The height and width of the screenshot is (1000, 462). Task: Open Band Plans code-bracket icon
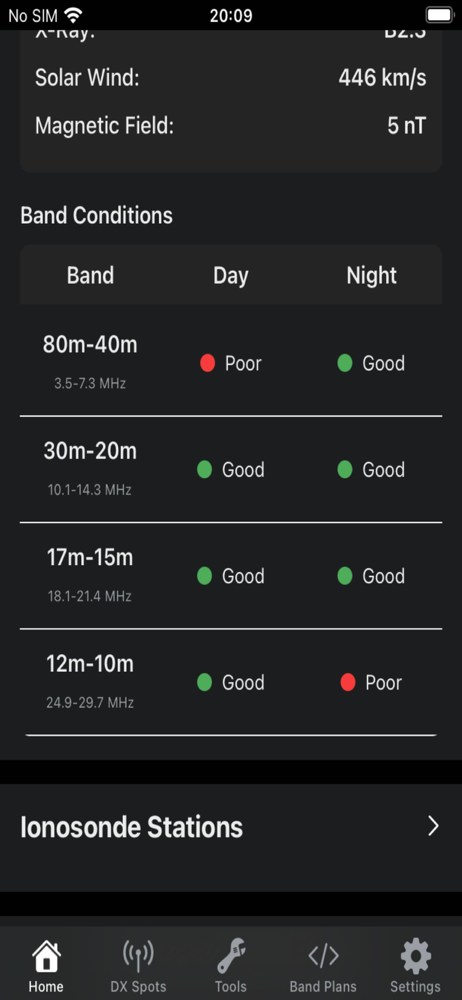(324, 956)
